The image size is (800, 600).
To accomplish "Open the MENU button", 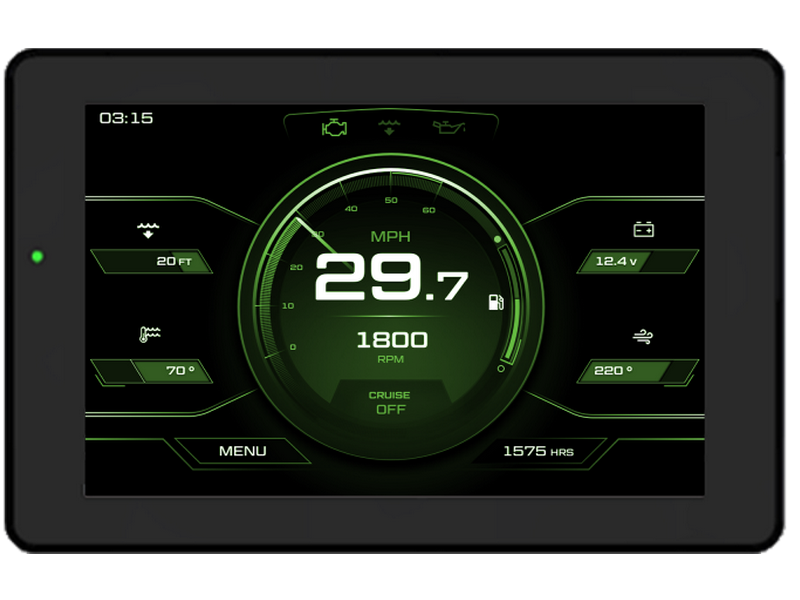I will [243, 451].
